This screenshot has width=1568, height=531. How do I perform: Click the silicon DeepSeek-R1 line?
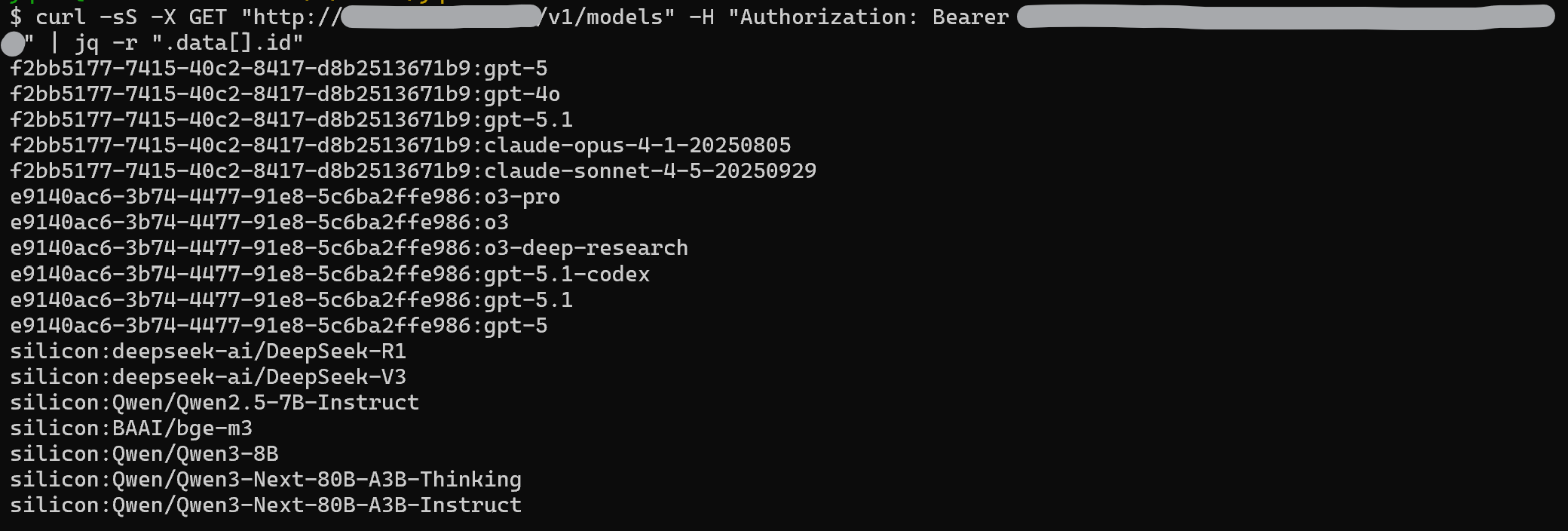click(208, 351)
